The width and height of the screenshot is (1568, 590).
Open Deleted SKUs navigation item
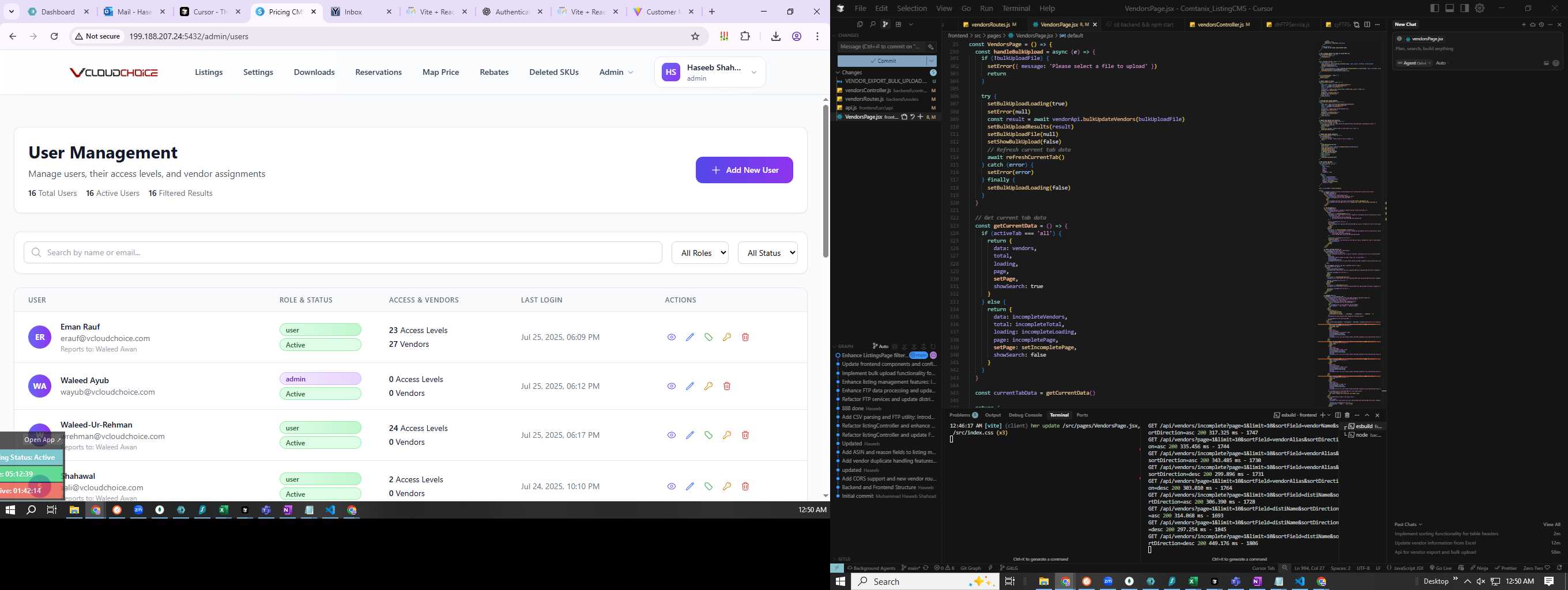coord(554,73)
